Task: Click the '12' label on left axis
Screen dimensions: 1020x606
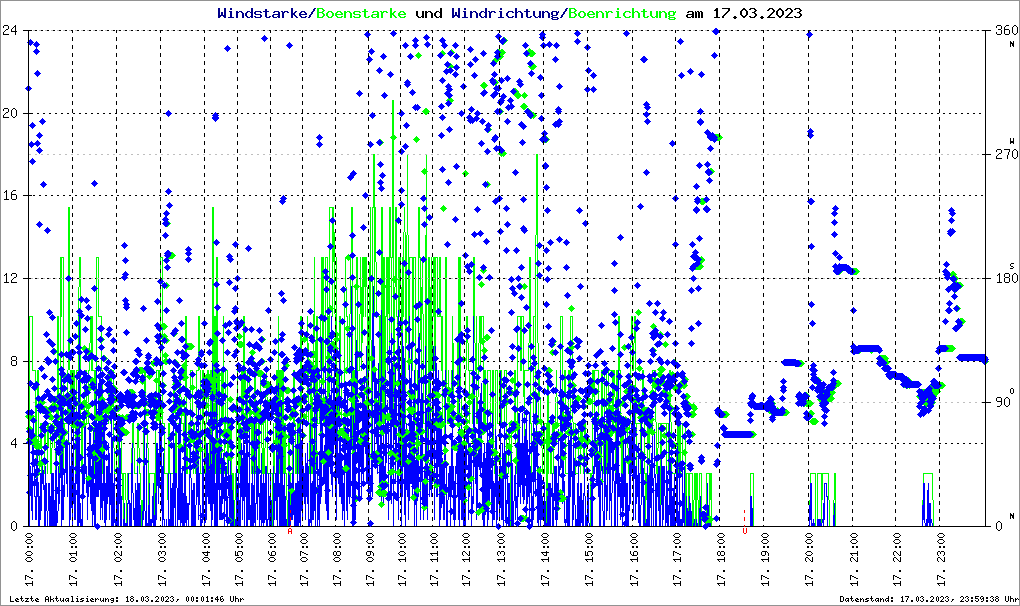Action: click(10, 278)
